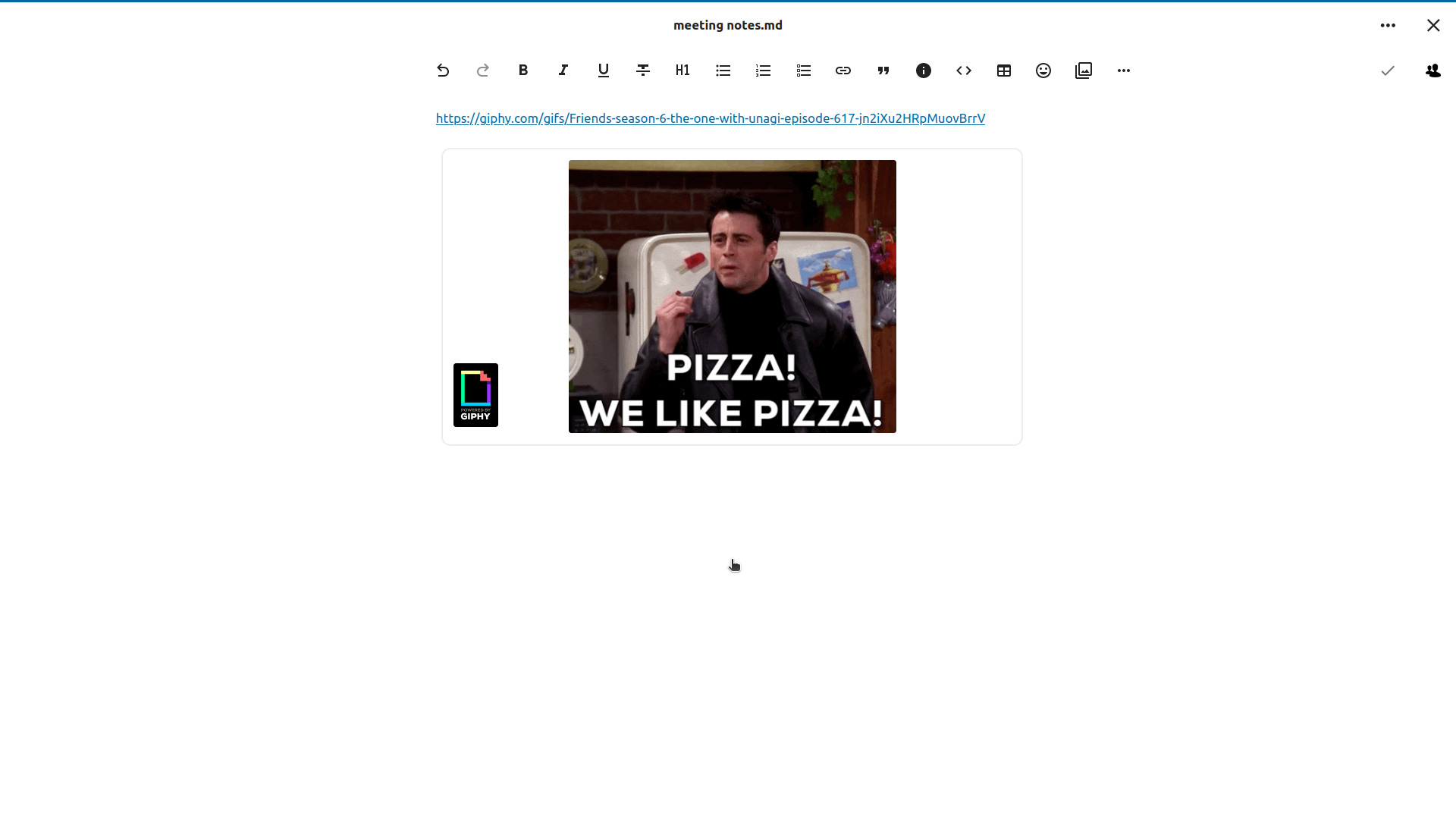Toggle bold formatting
This screenshot has height=819, width=1456.
[523, 71]
